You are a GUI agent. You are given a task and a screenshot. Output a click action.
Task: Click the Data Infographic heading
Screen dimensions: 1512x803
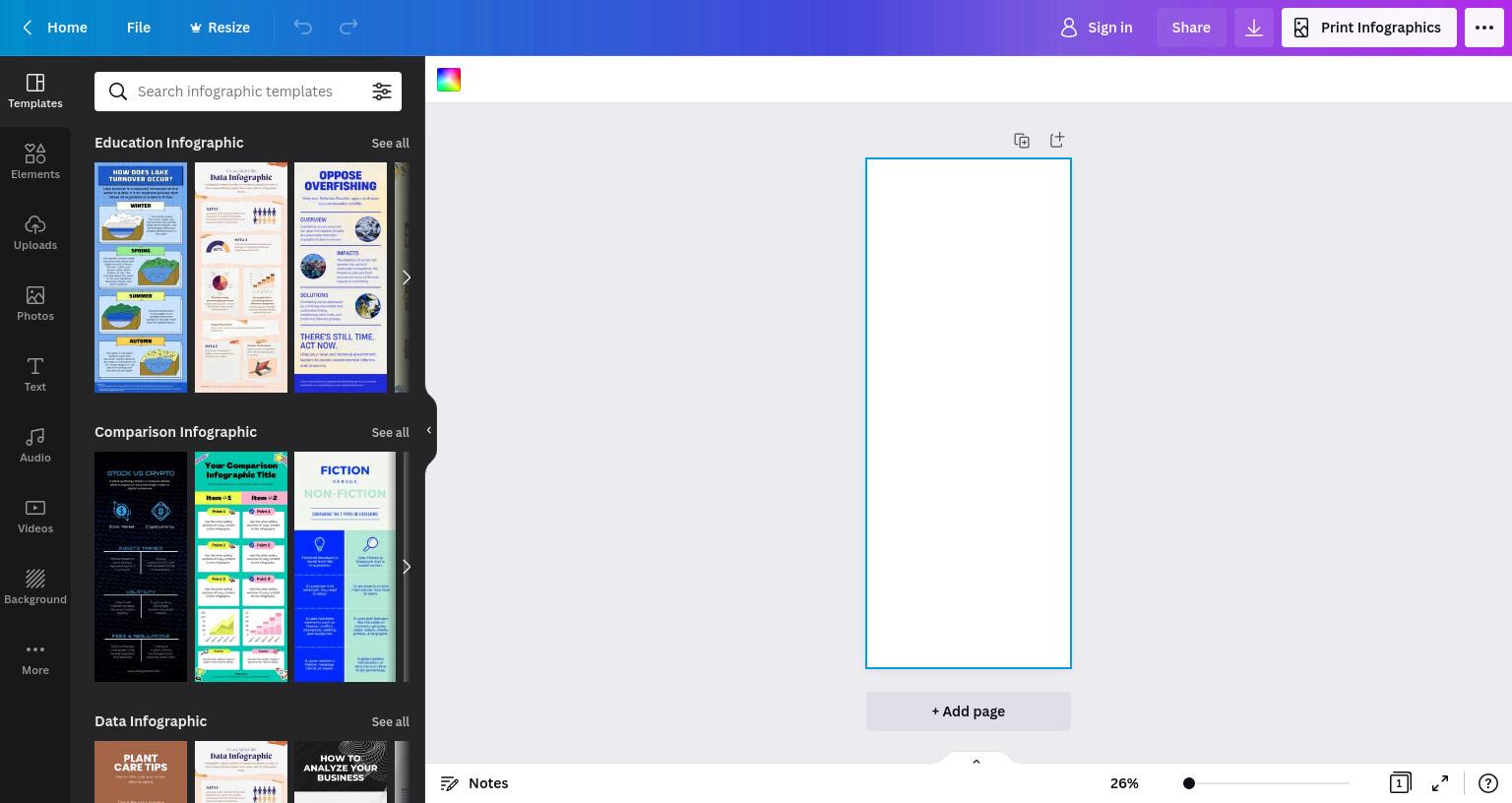tap(151, 721)
